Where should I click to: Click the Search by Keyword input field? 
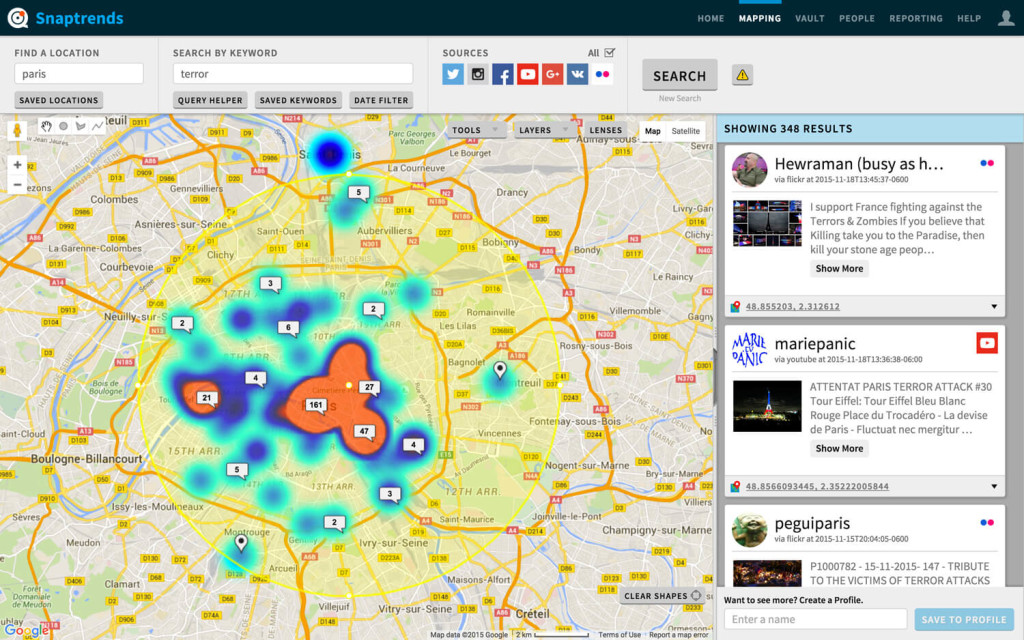[293, 74]
